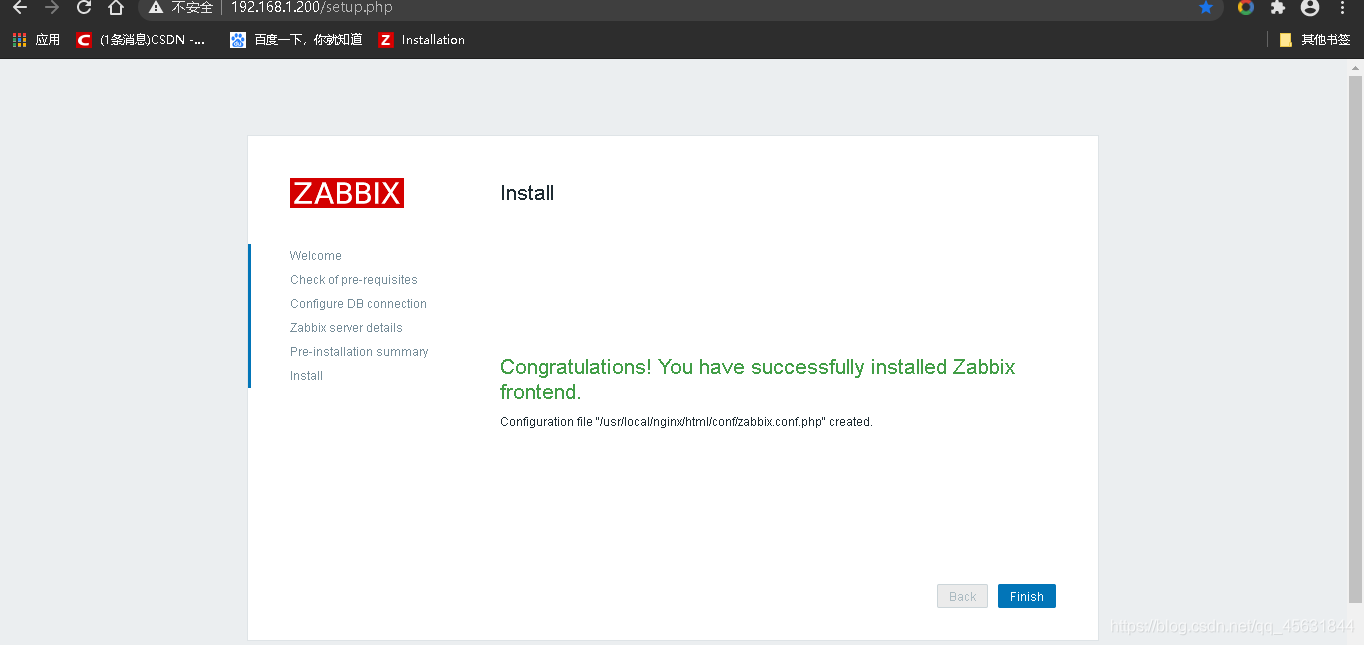The image size is (1364, 645).
Task: Open the user profile avatar icon
Action: tap(1310, 8)
